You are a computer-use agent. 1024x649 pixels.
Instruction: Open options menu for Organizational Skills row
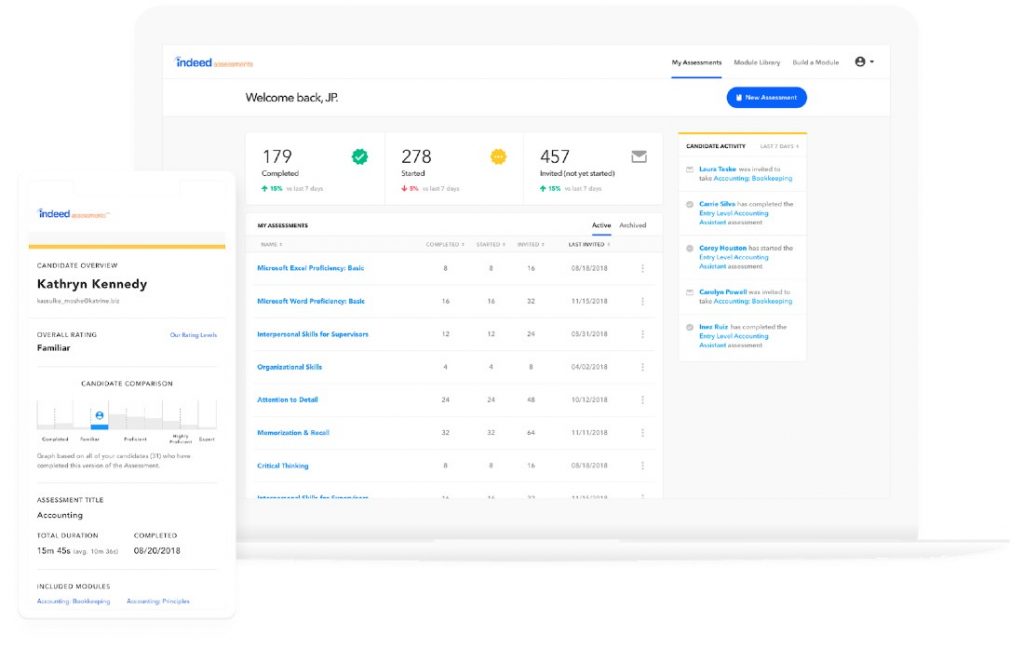[643, 367]
